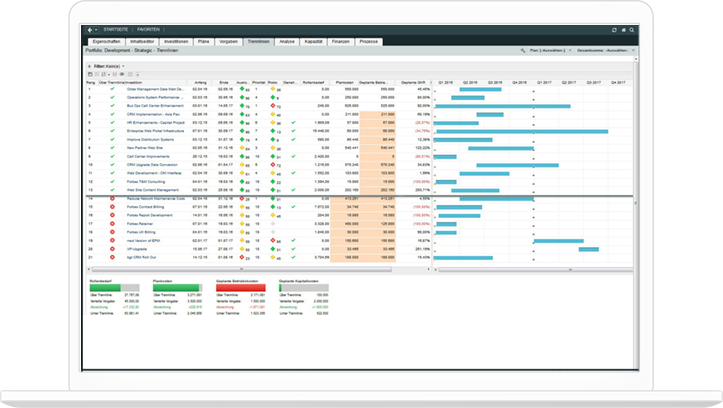The width and height of the screenshot is (723, 408).
Task: Click the Planerlöse column header
Action: [x=345, y=81]
